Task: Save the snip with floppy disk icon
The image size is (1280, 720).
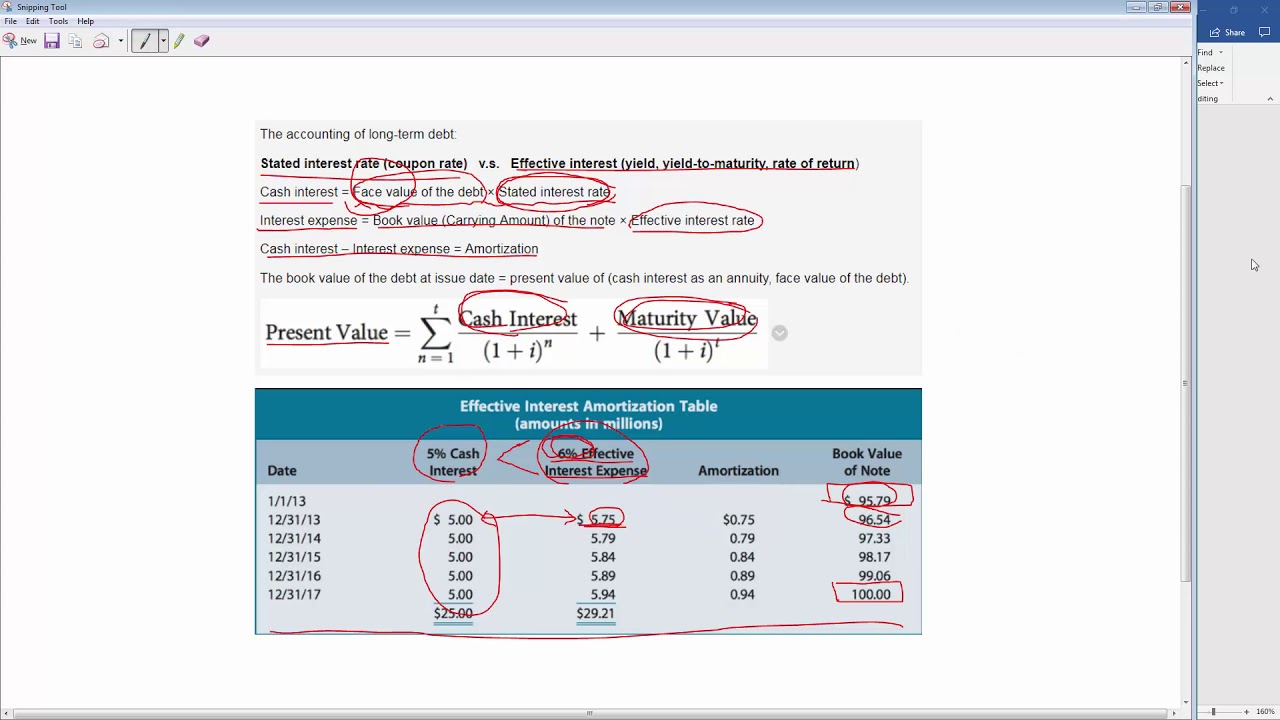Action: click(52, 41)
